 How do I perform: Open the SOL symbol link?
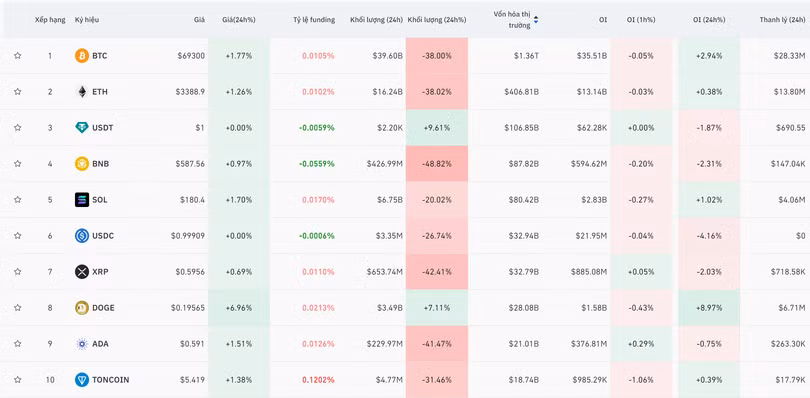tap(100, 200)
